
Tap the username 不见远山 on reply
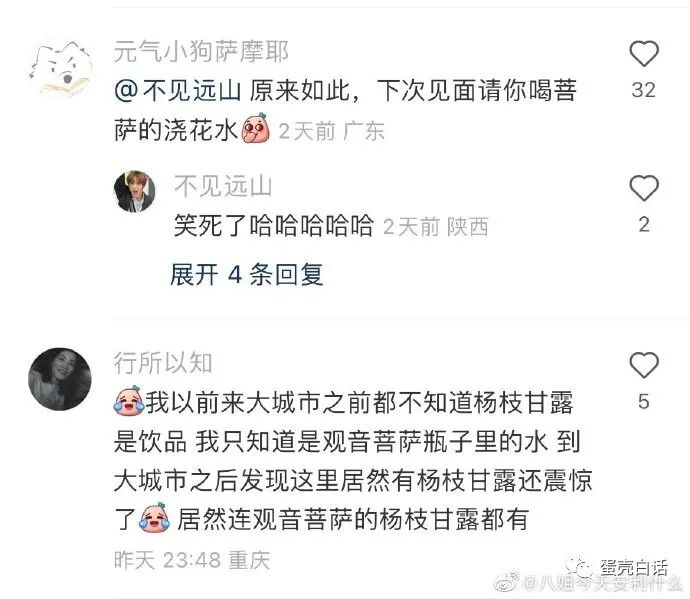pyautogui.click(x=223, y=186)
